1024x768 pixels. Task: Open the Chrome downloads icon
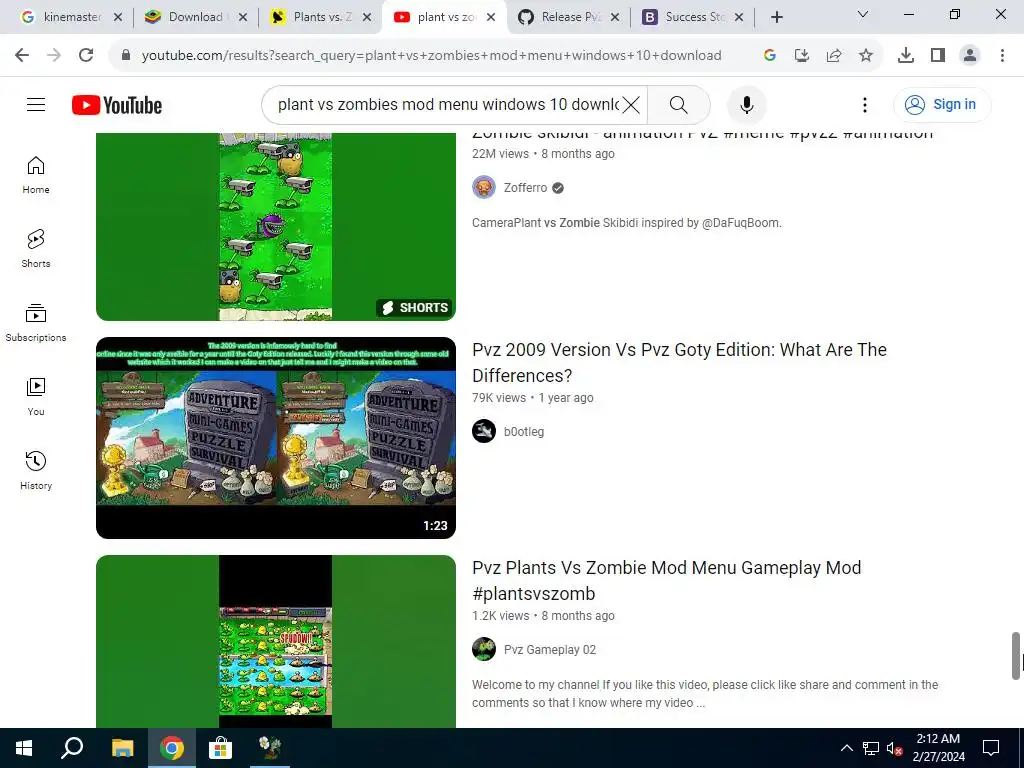(905, 55)
